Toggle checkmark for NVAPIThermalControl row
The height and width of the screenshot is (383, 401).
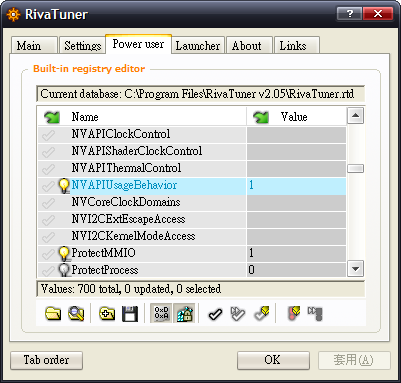[x=49, y=169]
